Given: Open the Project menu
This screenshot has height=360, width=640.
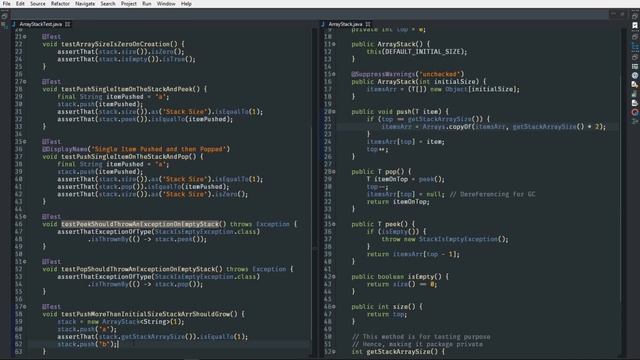Looking at the screenshot, I should [129, 4].
